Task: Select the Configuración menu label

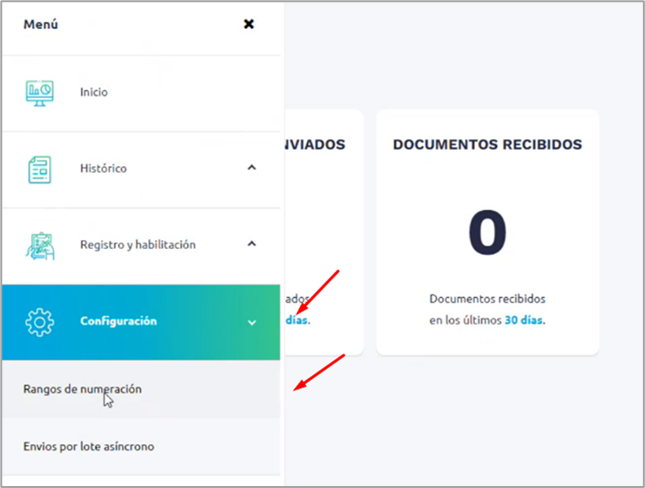Action: (x=118, y=322)
